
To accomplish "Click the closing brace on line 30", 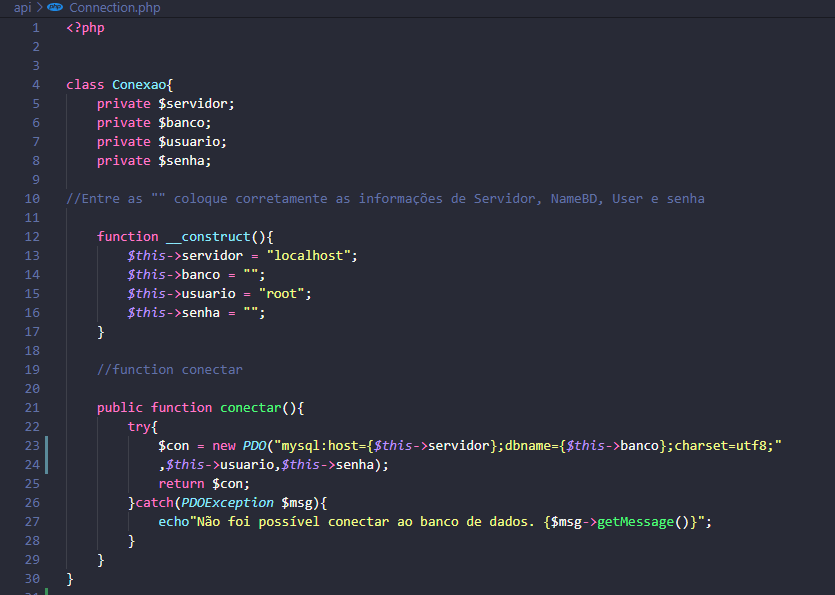I will tap(69, 578).
